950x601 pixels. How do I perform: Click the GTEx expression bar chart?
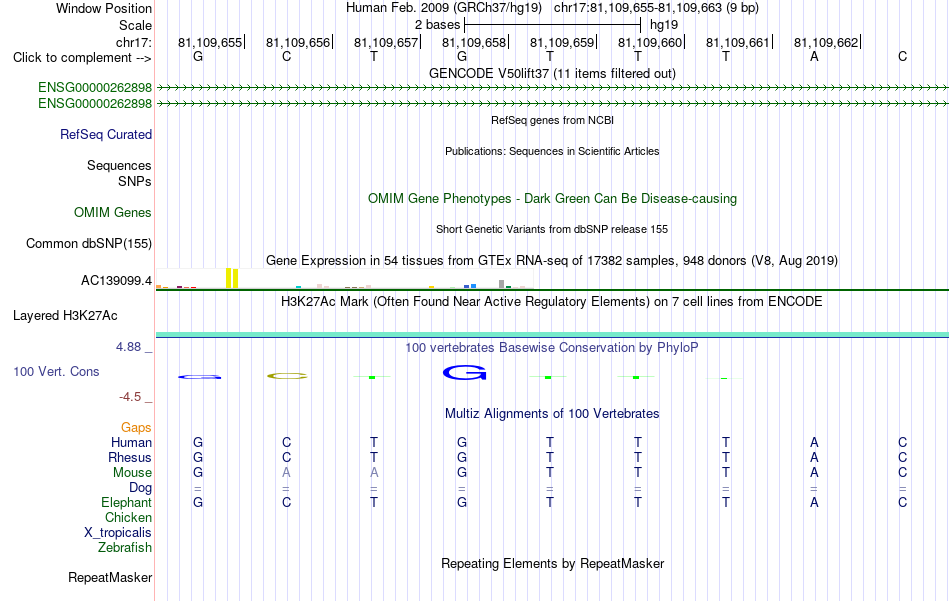pyautogui.click(x=344, y=279)
